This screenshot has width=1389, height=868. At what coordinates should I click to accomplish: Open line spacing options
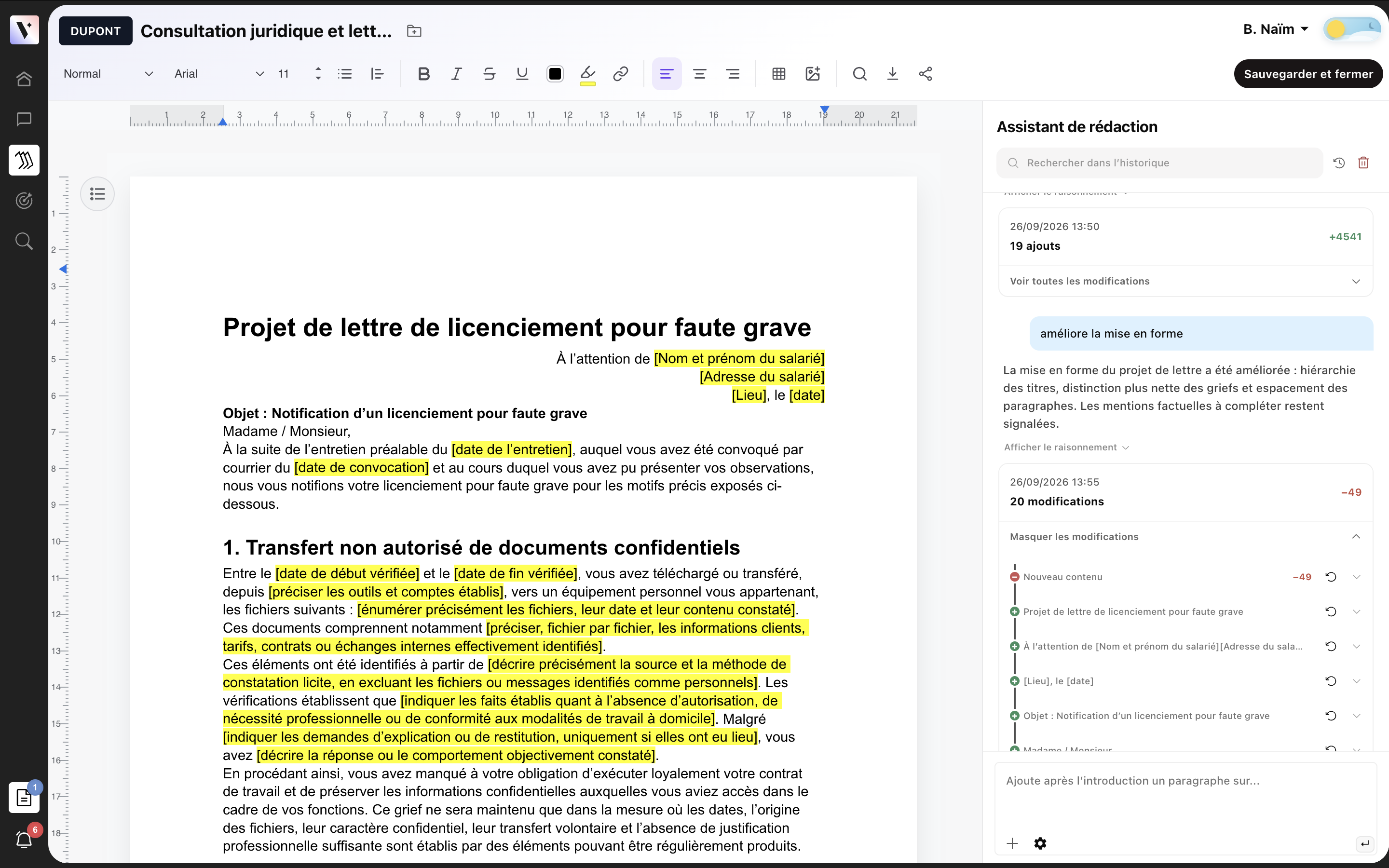[x=377, y=74]
